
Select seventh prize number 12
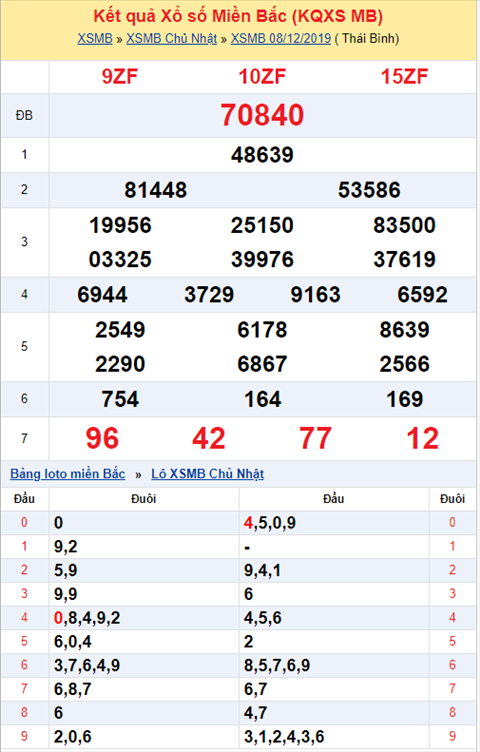422,438
